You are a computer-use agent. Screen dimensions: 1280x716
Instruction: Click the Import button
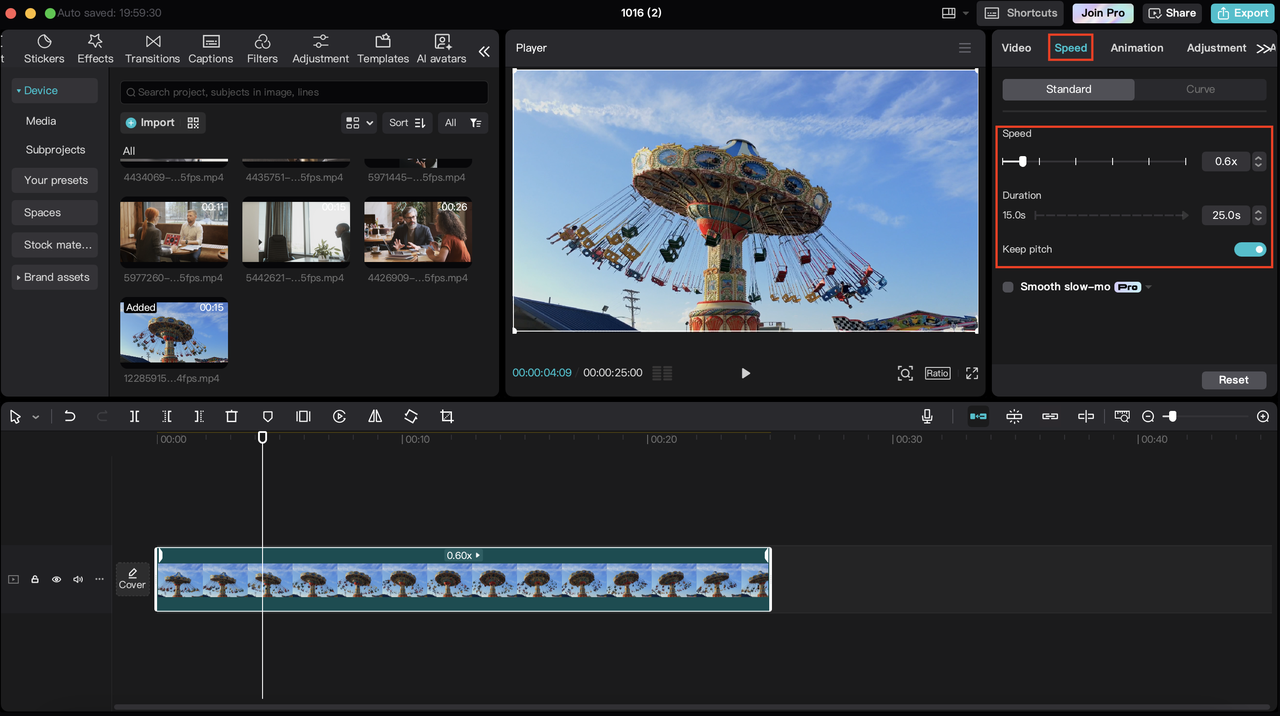150,123
